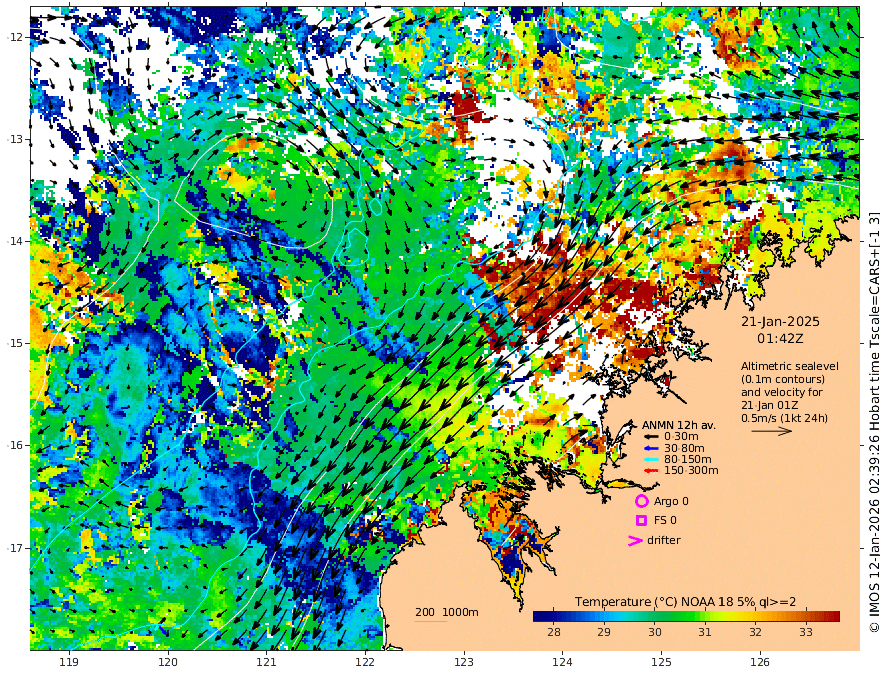Click the black 0-30m arrow legend symbol

point(651,436)
